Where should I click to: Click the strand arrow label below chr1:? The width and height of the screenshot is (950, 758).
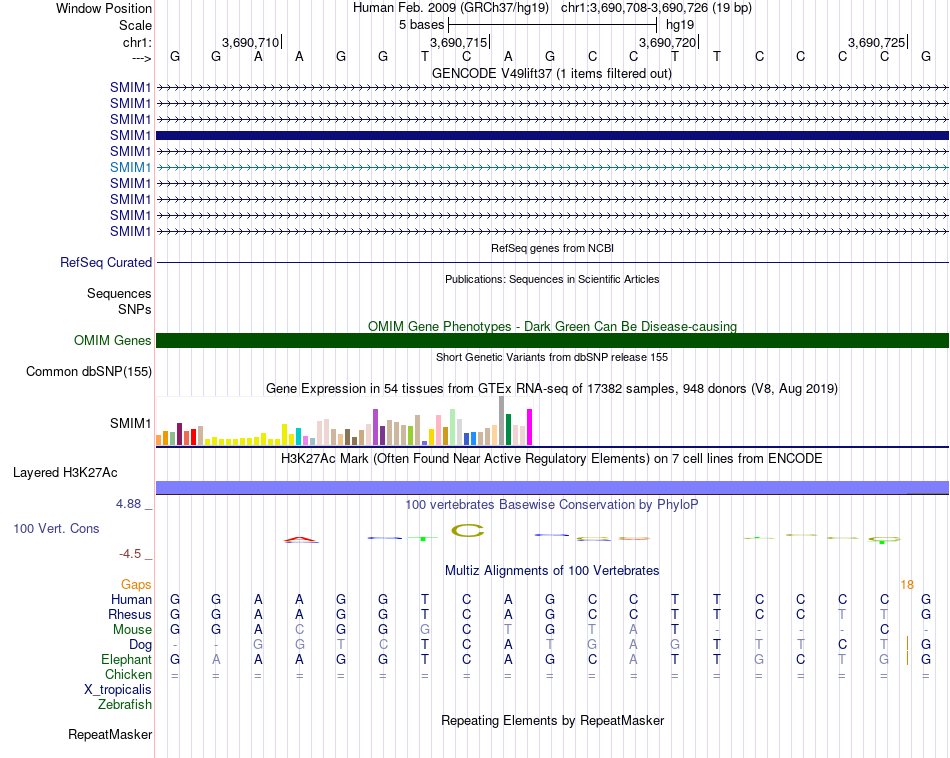pos(141,58)
